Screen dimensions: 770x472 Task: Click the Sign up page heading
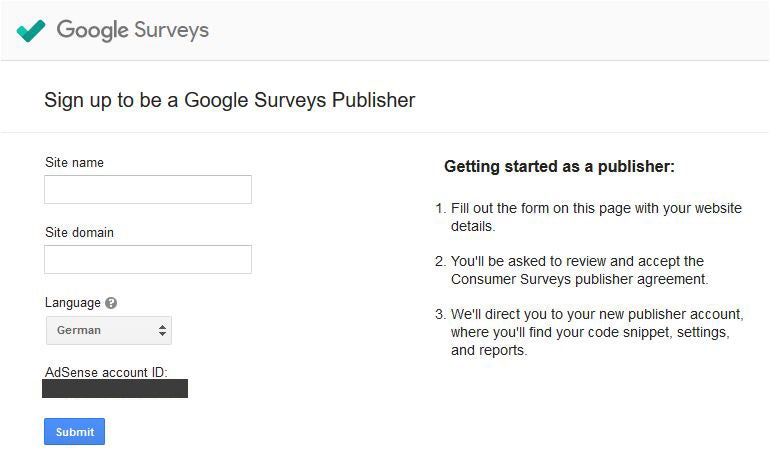point(229,100)
